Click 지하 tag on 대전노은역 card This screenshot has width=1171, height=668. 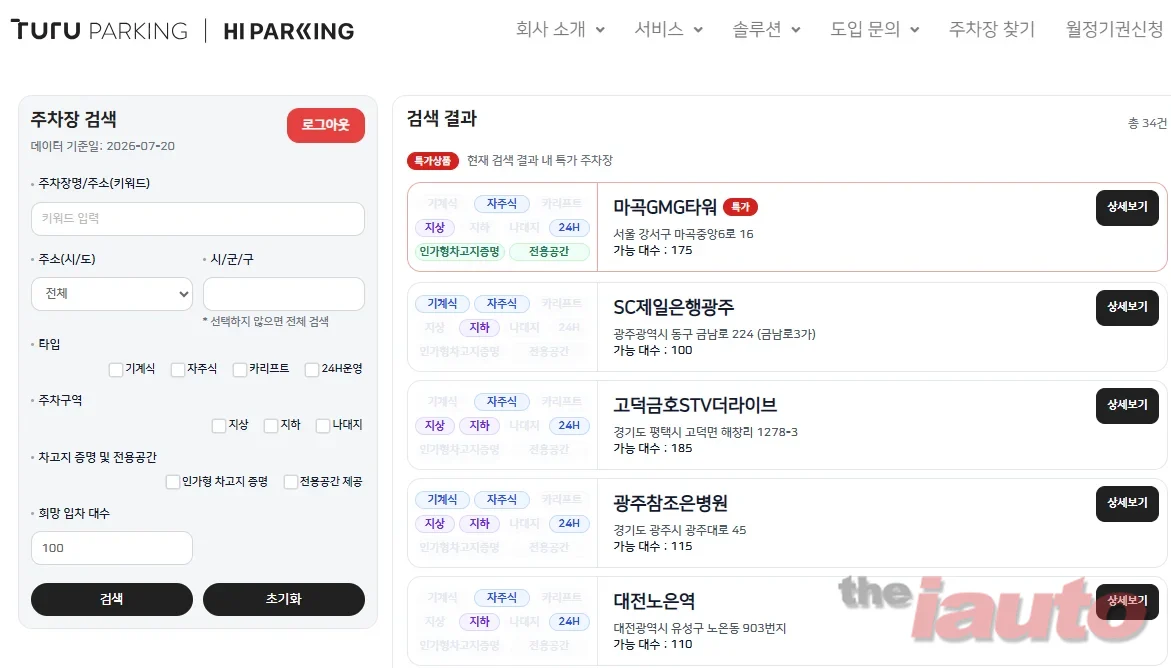point(479,621)
